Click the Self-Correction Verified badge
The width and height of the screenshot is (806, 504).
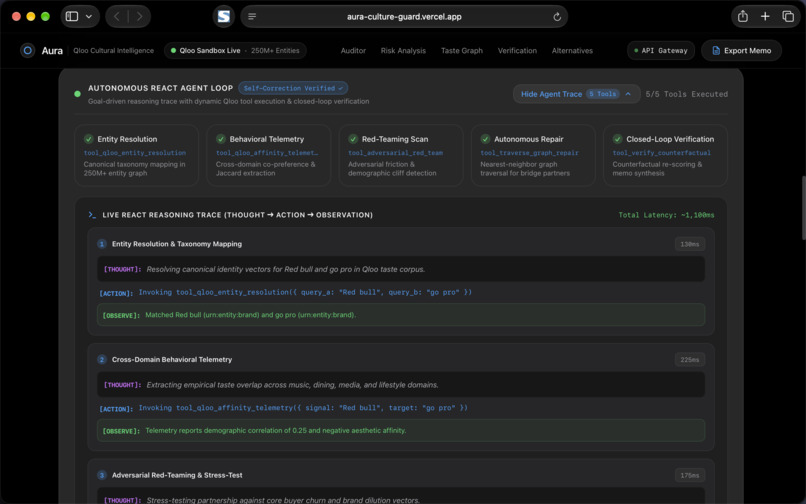click(293, 88)
